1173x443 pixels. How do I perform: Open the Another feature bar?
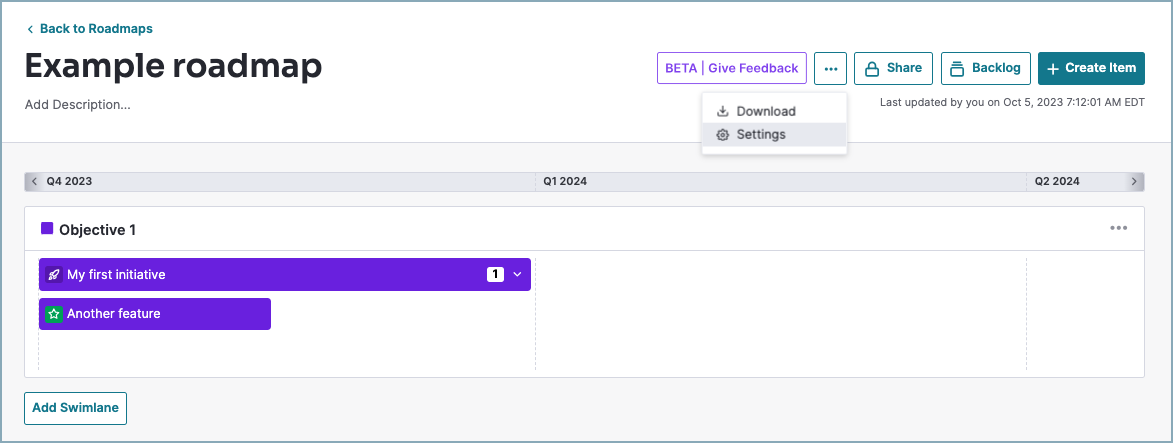tap(155, 314)
